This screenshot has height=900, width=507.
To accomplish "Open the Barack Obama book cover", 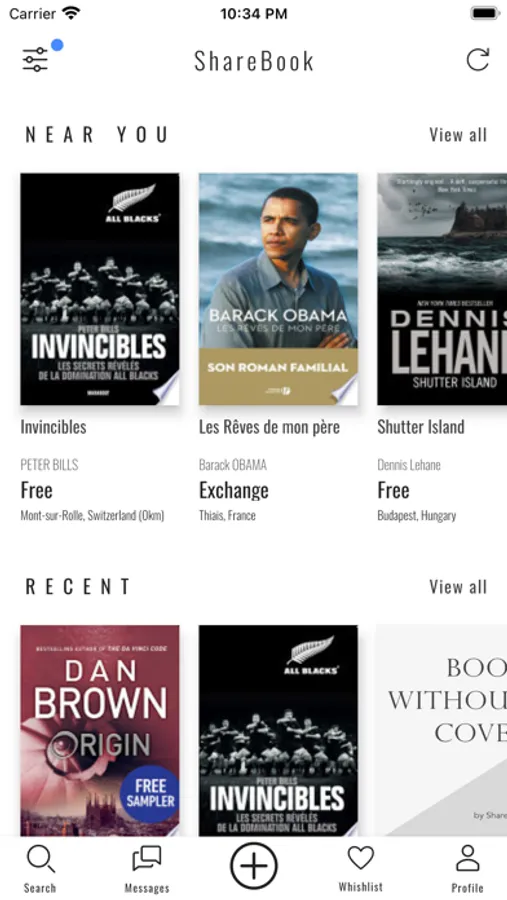I will [278, 289].
